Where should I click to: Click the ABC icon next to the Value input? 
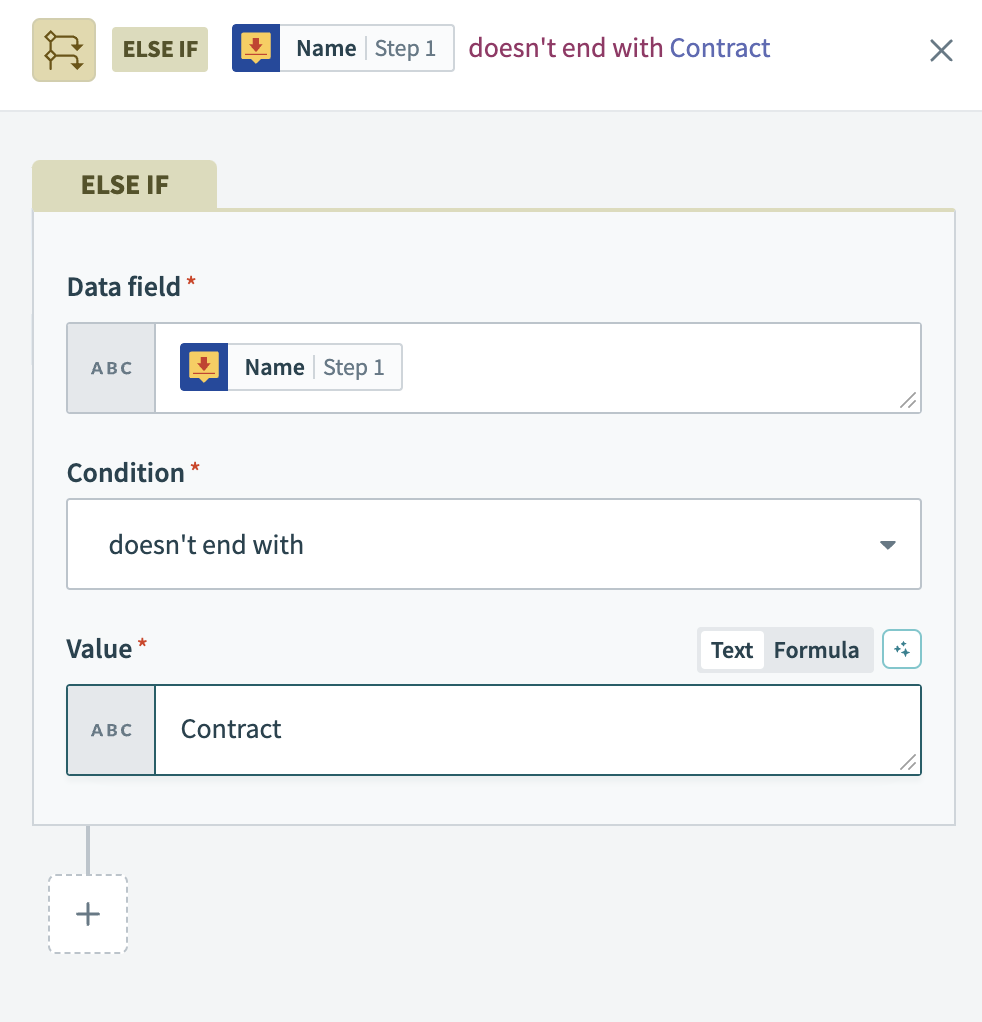[x=110, y=729]
